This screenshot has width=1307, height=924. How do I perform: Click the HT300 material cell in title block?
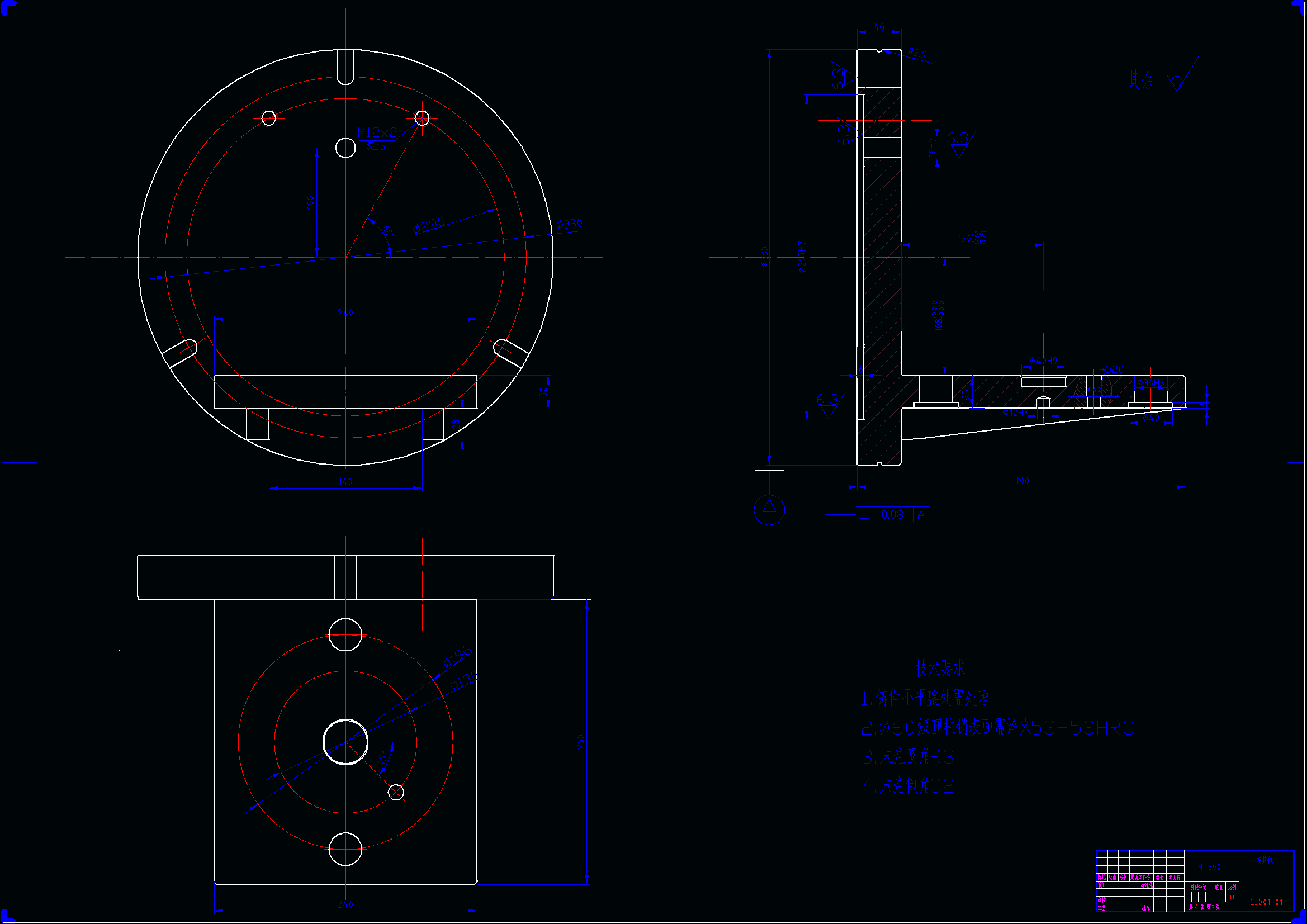click(x=1209, y=867)
